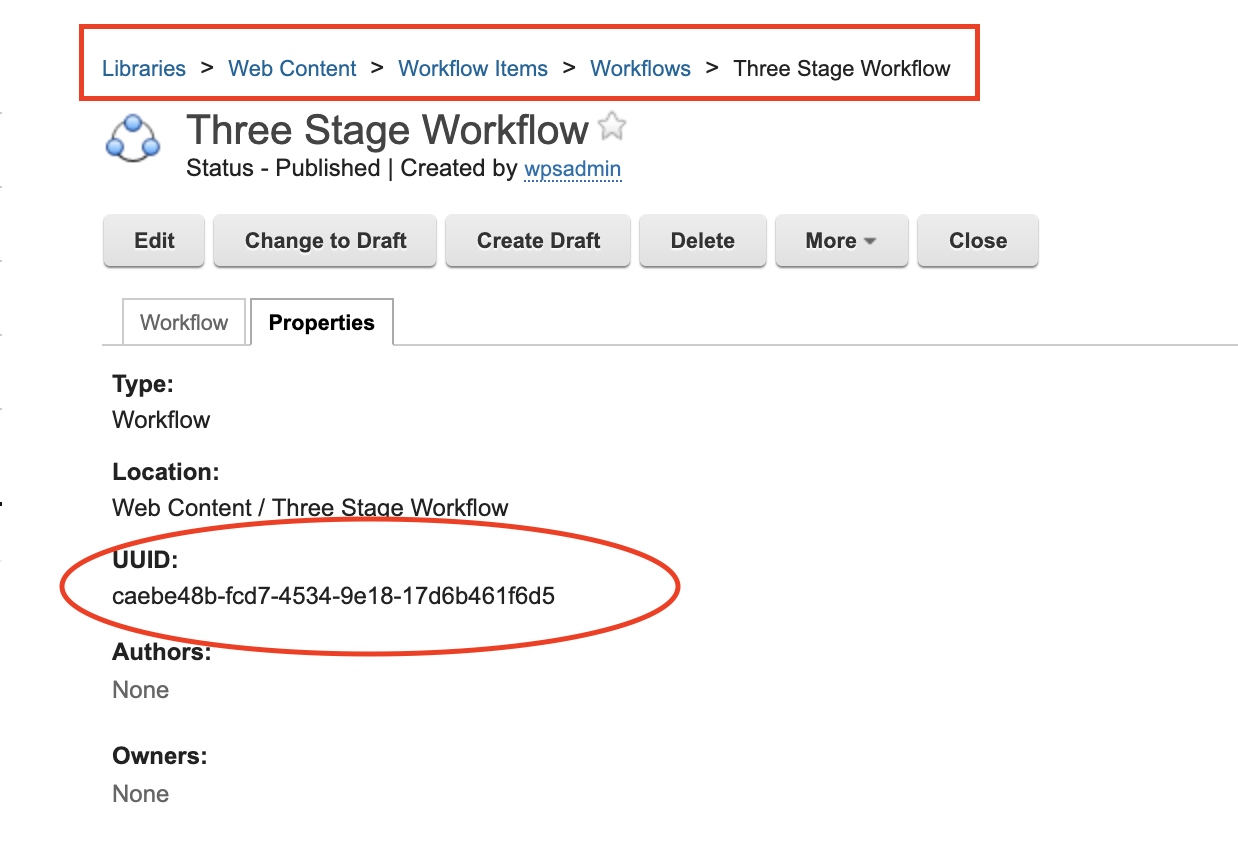Click the UUID value text
Viewport: 1238px width, 852px height.
333,597
